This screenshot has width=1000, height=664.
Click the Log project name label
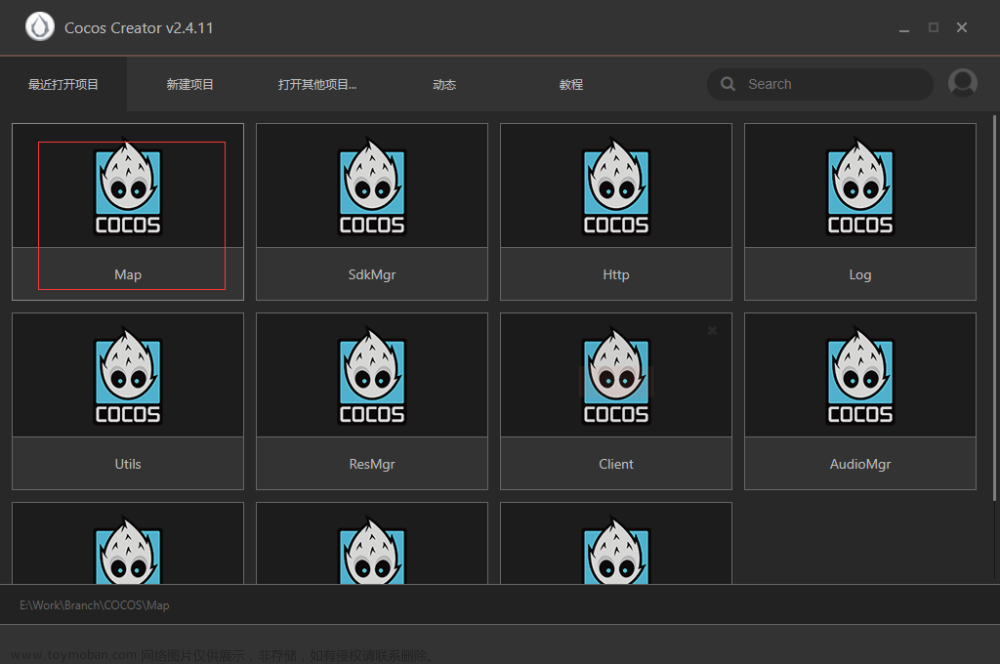860,274
